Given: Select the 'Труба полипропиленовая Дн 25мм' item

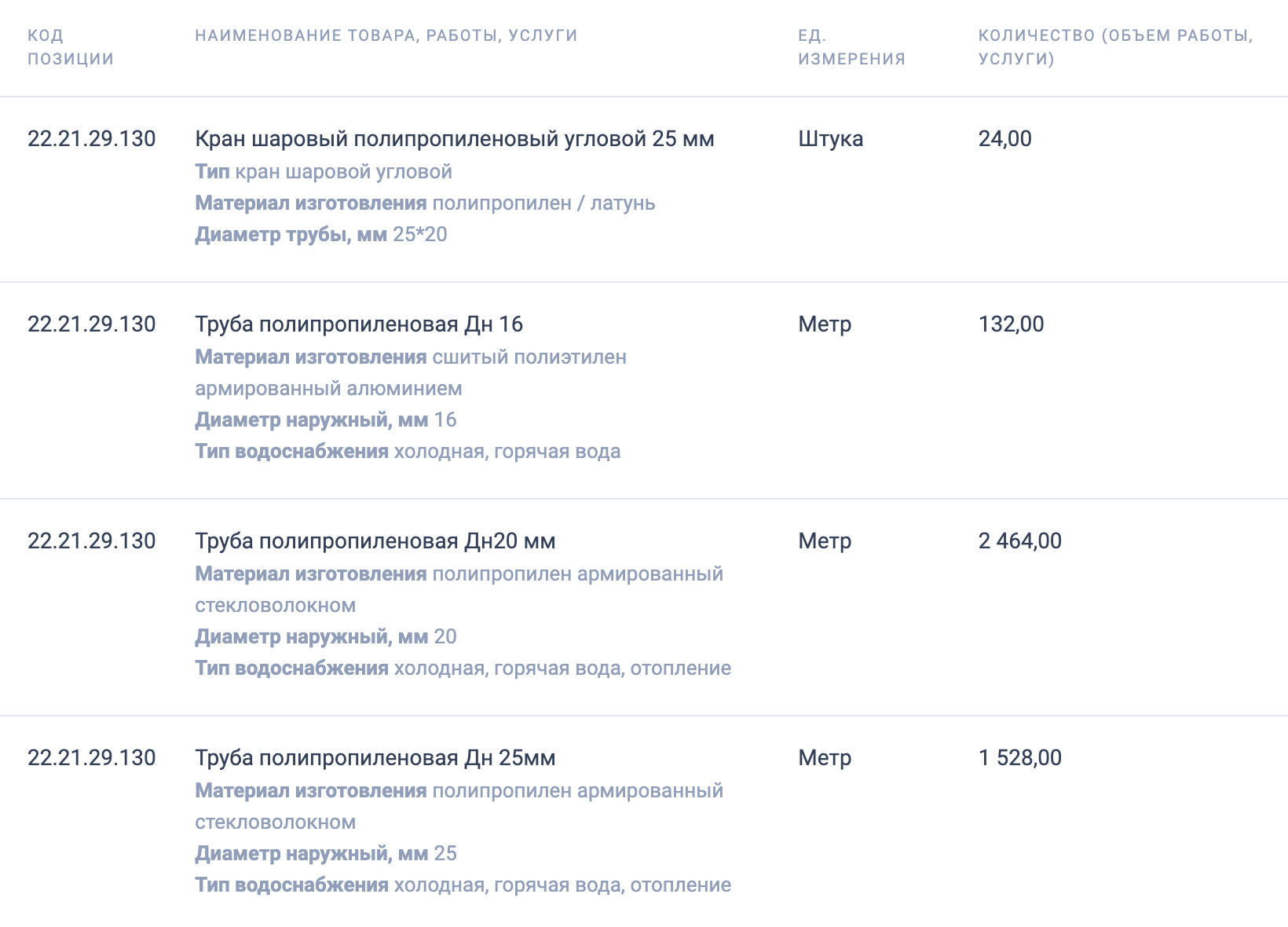Looking at the screenshot, I should pyautogui.click(x=375, y=758).
